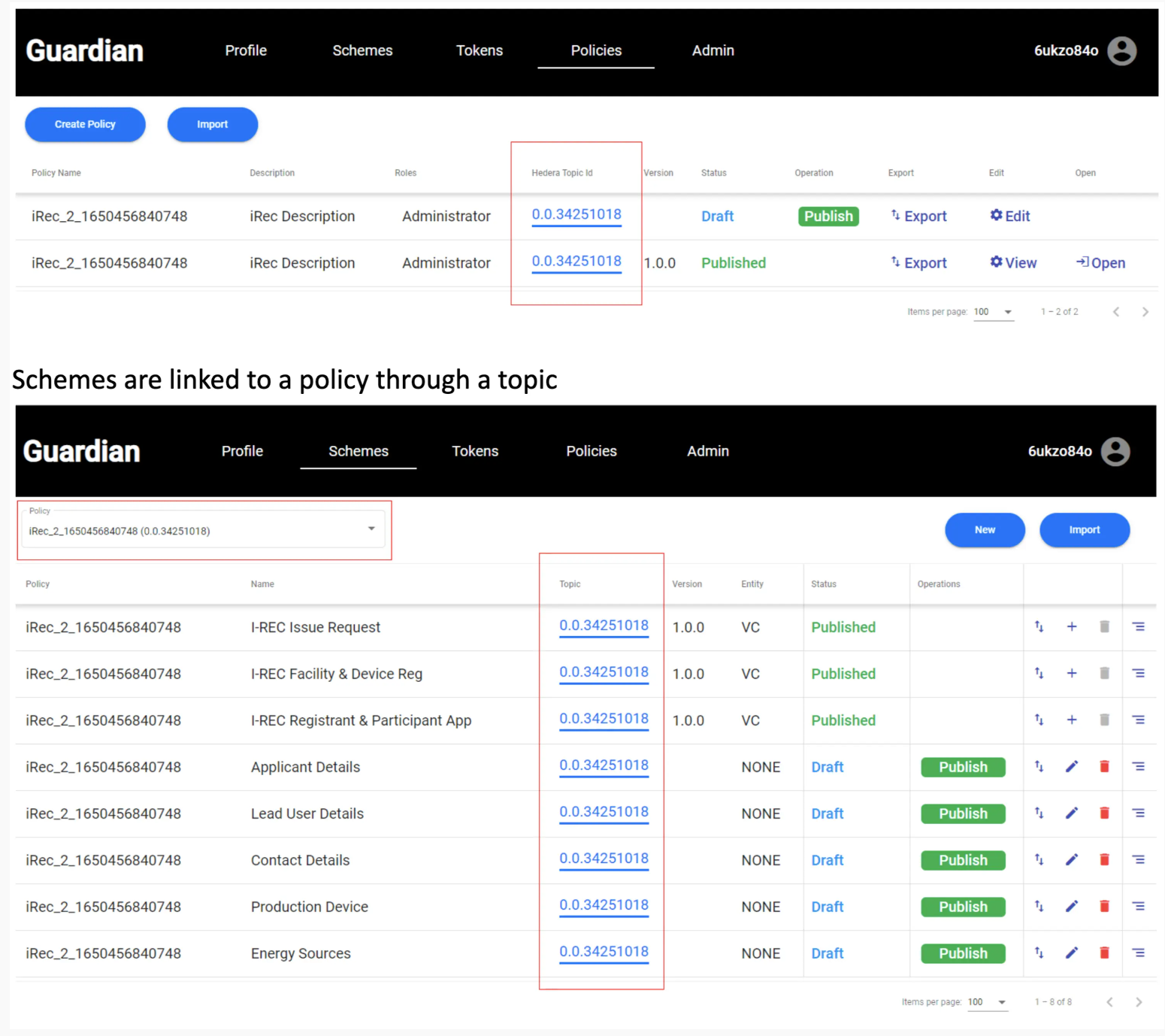Screen dimensions: 1165x1036
Task: Edit the Draft iRec policy with the gear icon
Action: (1009, 216)
